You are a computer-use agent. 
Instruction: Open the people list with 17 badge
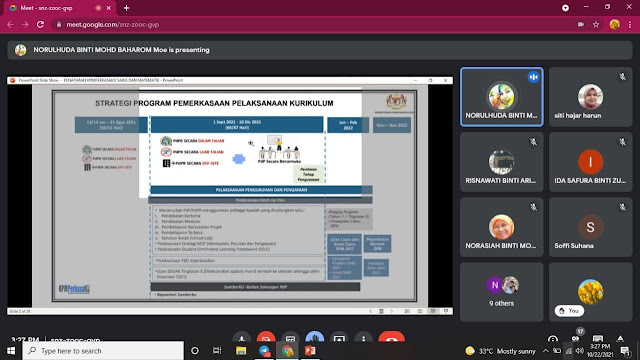coord(576,337)
